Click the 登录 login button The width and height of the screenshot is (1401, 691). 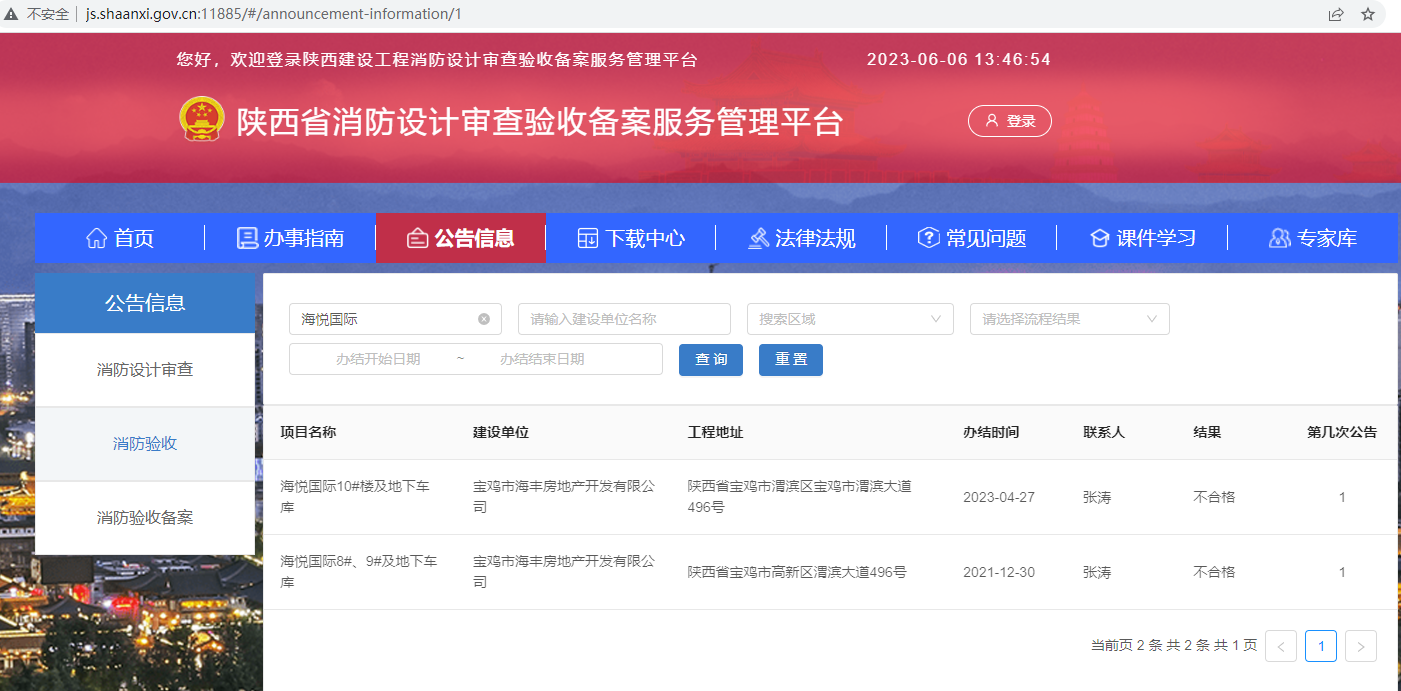click(x=1009, y=121)
